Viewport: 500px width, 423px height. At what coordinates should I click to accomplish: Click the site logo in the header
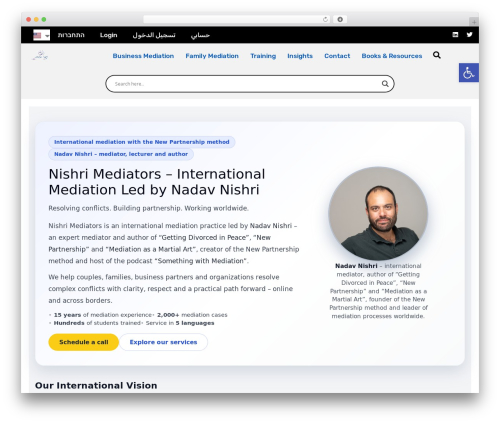(x=40, y=55)
